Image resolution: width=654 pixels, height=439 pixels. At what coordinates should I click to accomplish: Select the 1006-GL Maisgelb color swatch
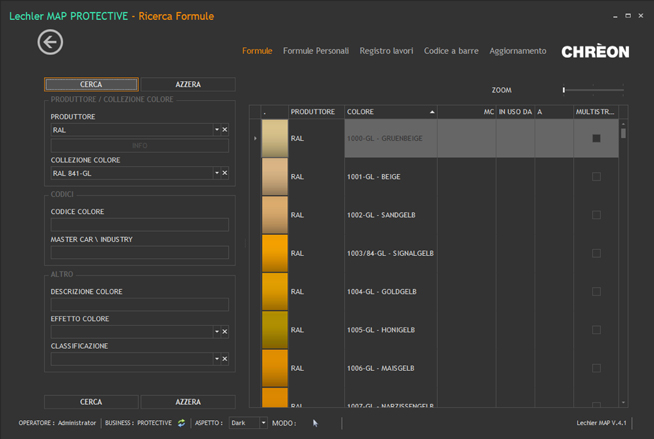tap(274, 368)
